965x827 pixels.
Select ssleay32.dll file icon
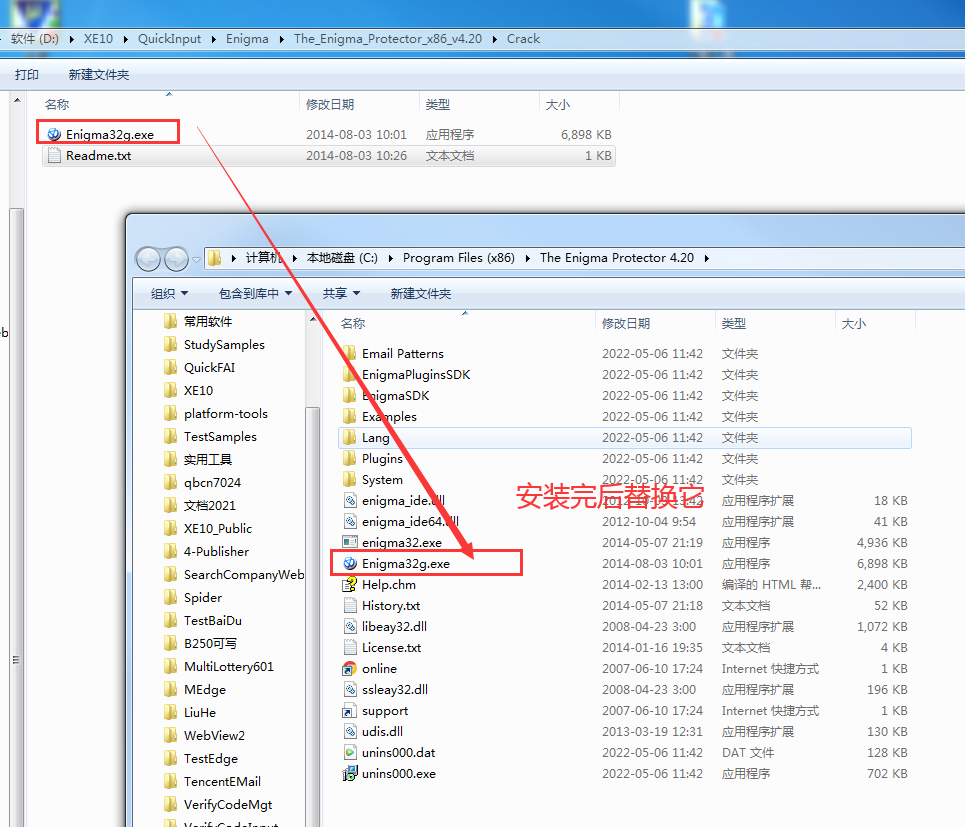(x=350, y=689)
